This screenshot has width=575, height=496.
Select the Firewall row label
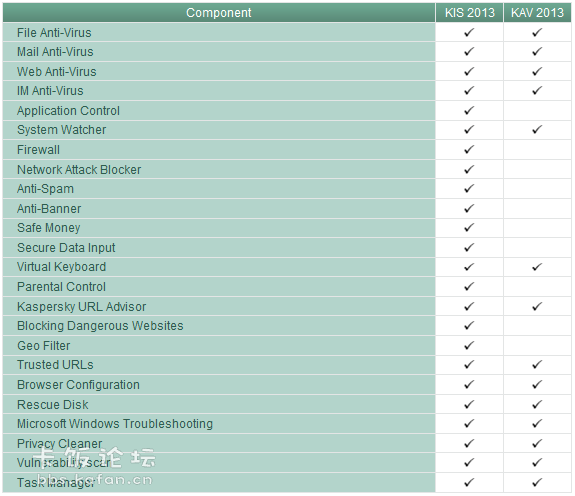(x=39, y=150)
